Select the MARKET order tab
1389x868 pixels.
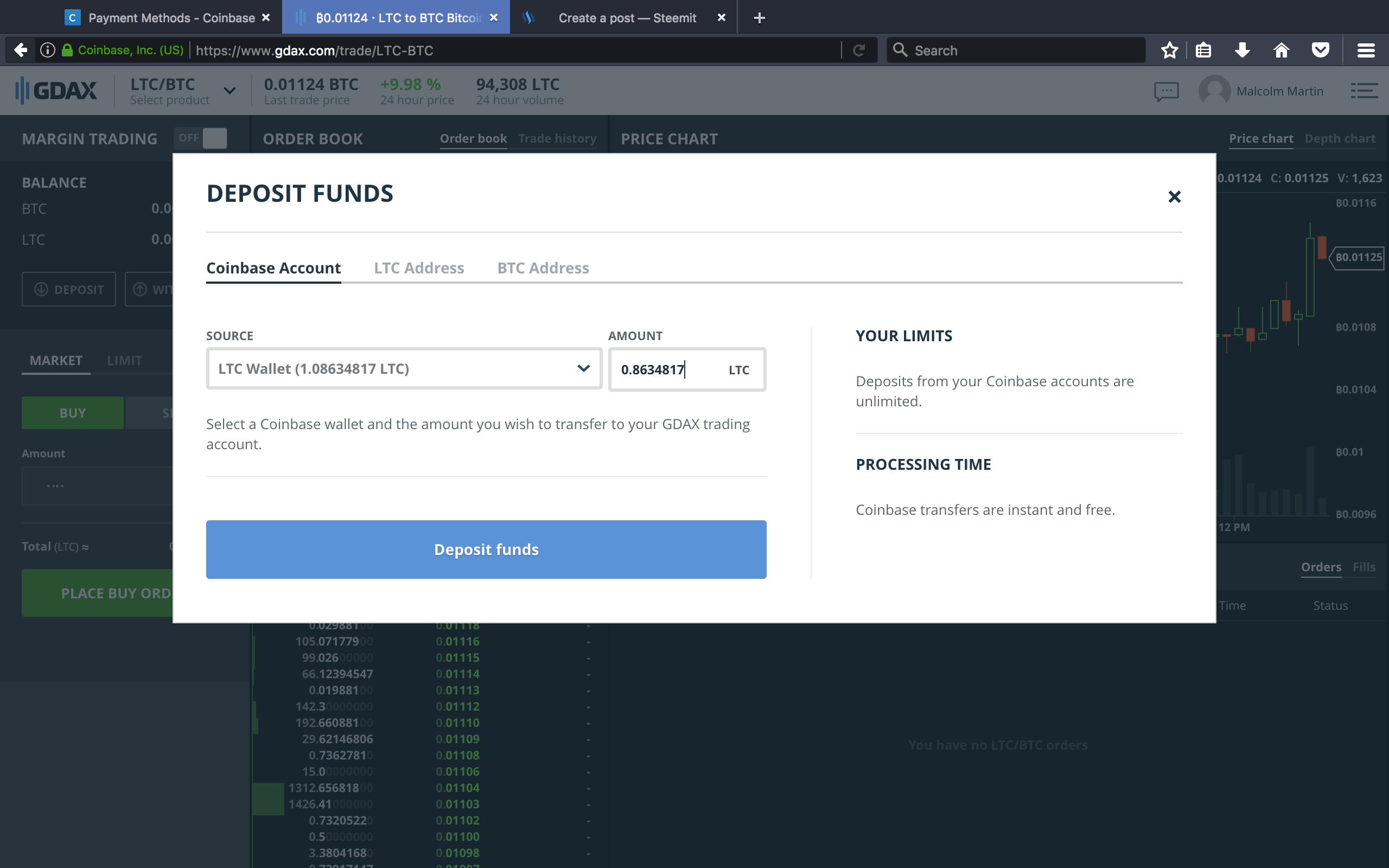(56, 361)
